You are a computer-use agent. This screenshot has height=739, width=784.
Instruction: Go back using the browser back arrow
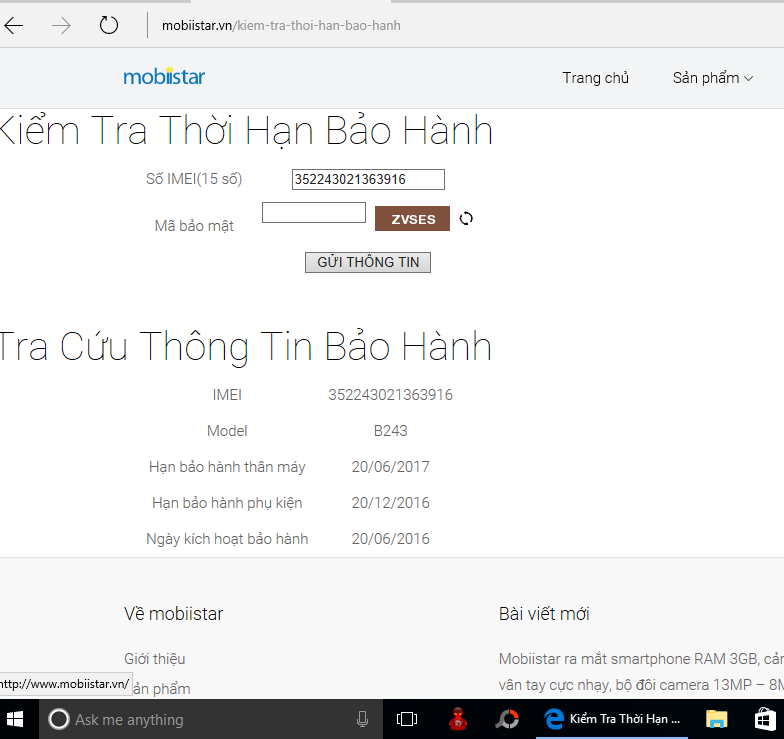14,26
